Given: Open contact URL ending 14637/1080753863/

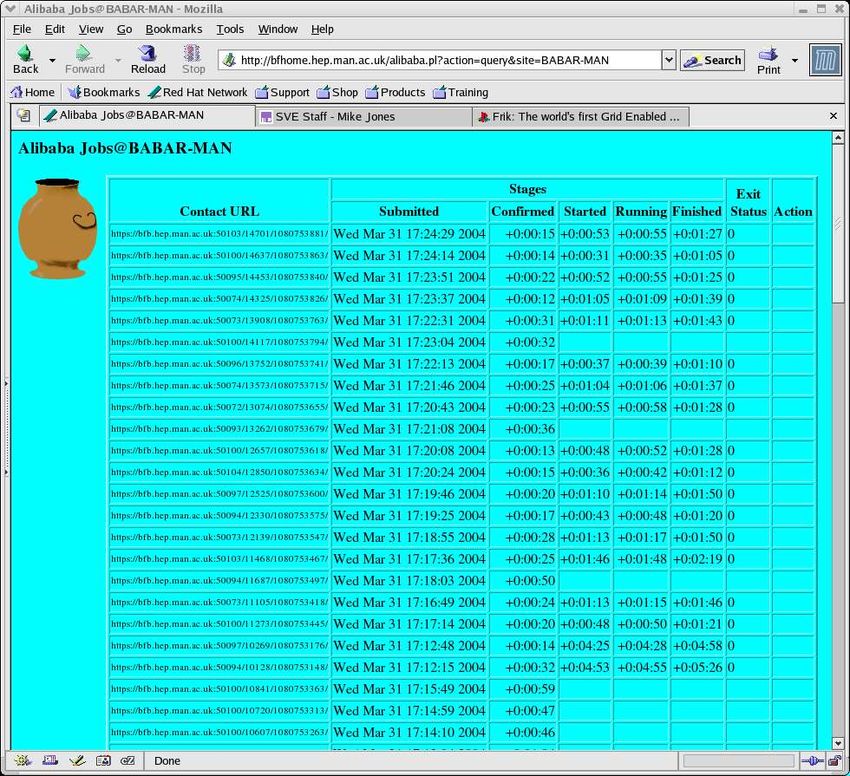Looking at the screenshot, I should point(220,255).
